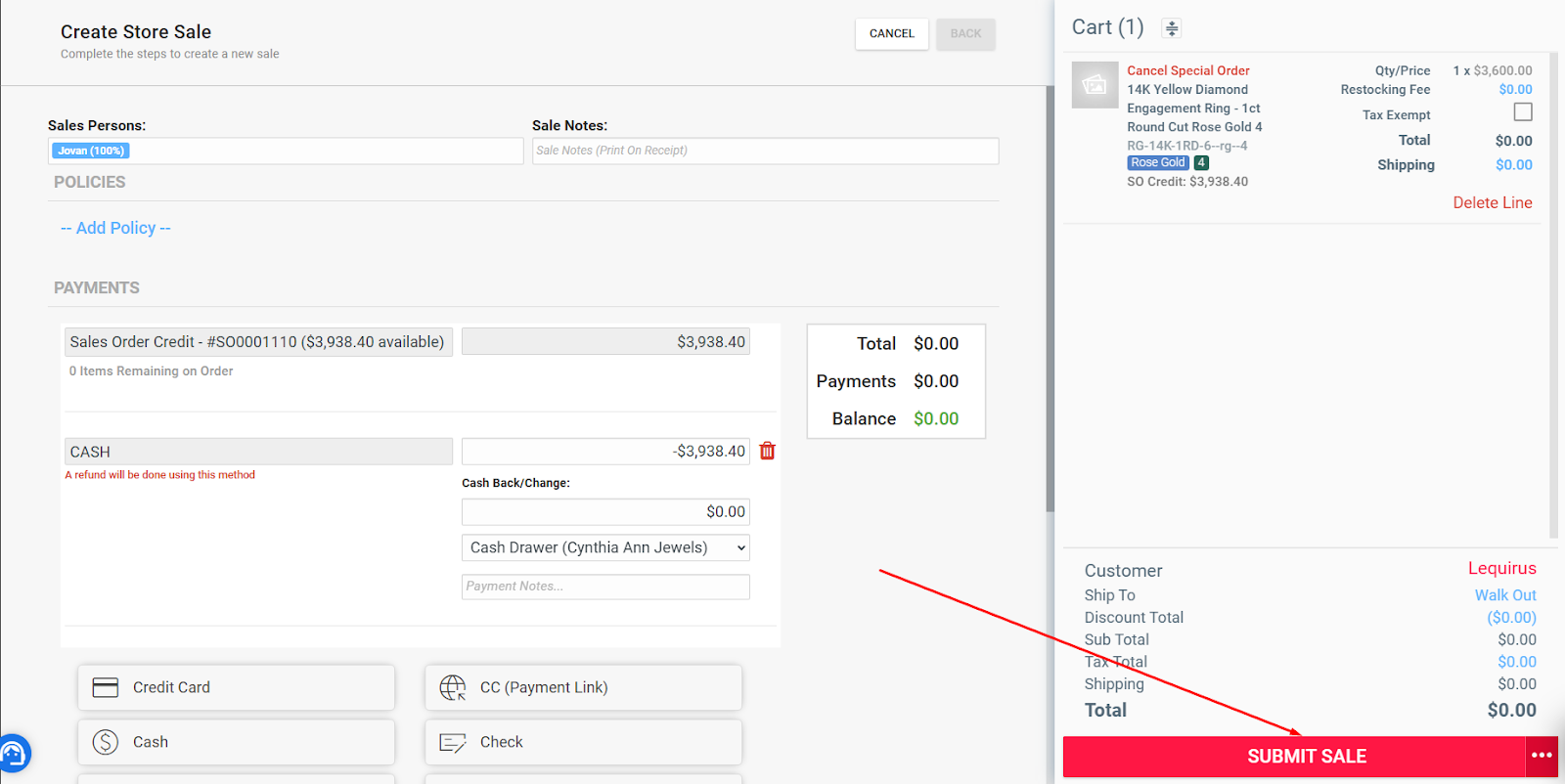
Task: Click the Check payment pen icon
Action: (x=453, y=743)
